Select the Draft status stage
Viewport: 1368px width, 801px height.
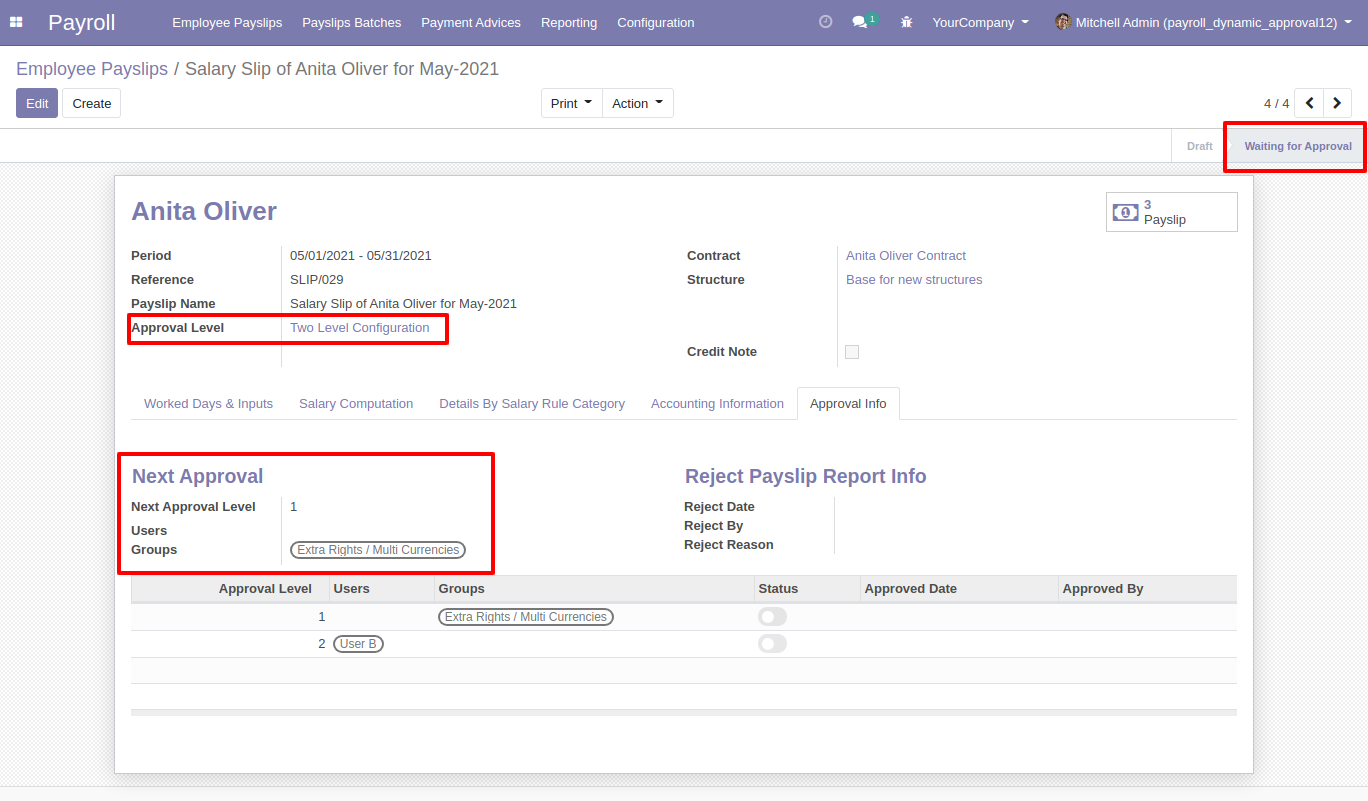(x=1199, y=146)
